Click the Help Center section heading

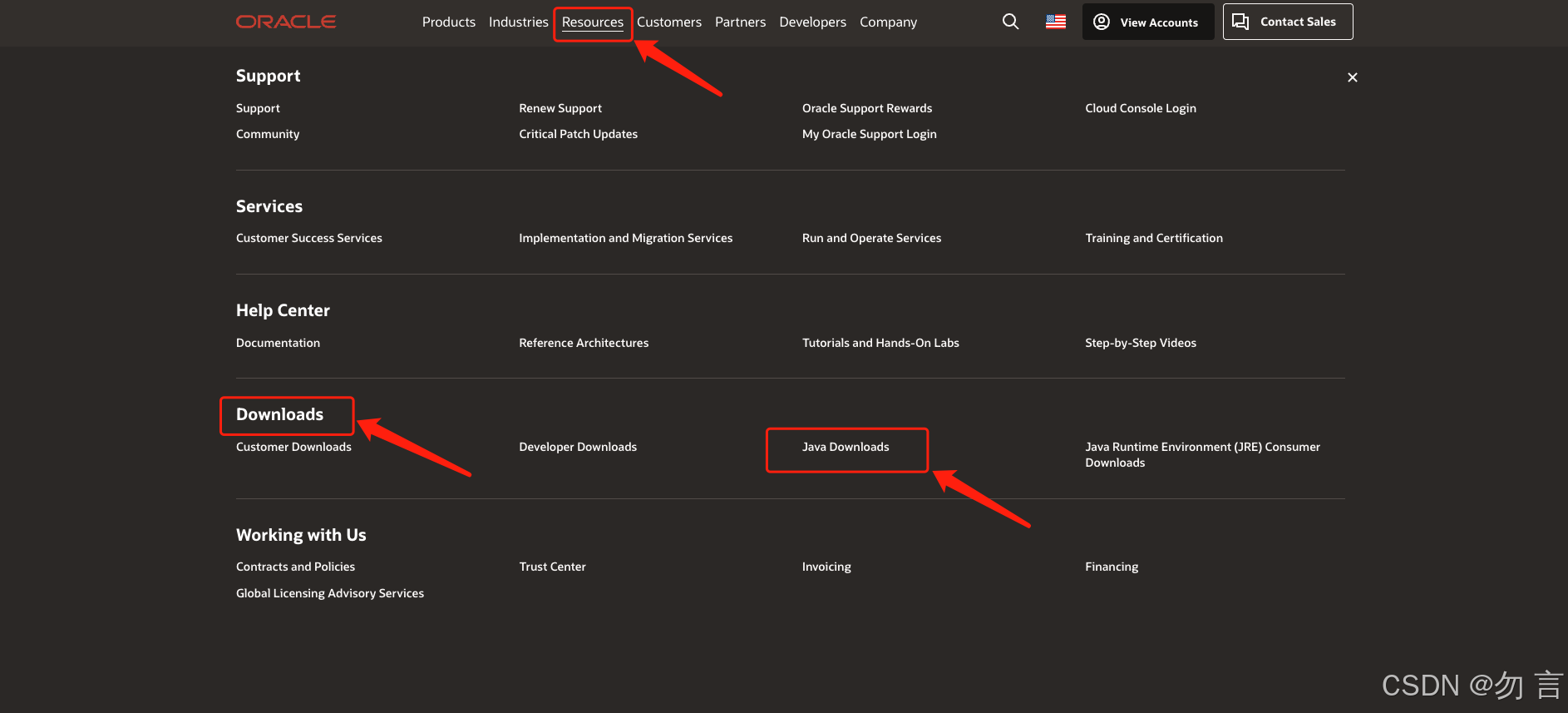(x=283, y=310)
